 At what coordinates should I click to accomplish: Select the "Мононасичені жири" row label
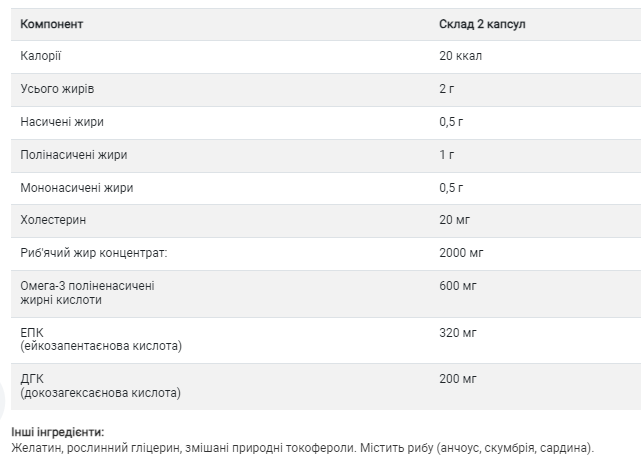pos(77,187)
